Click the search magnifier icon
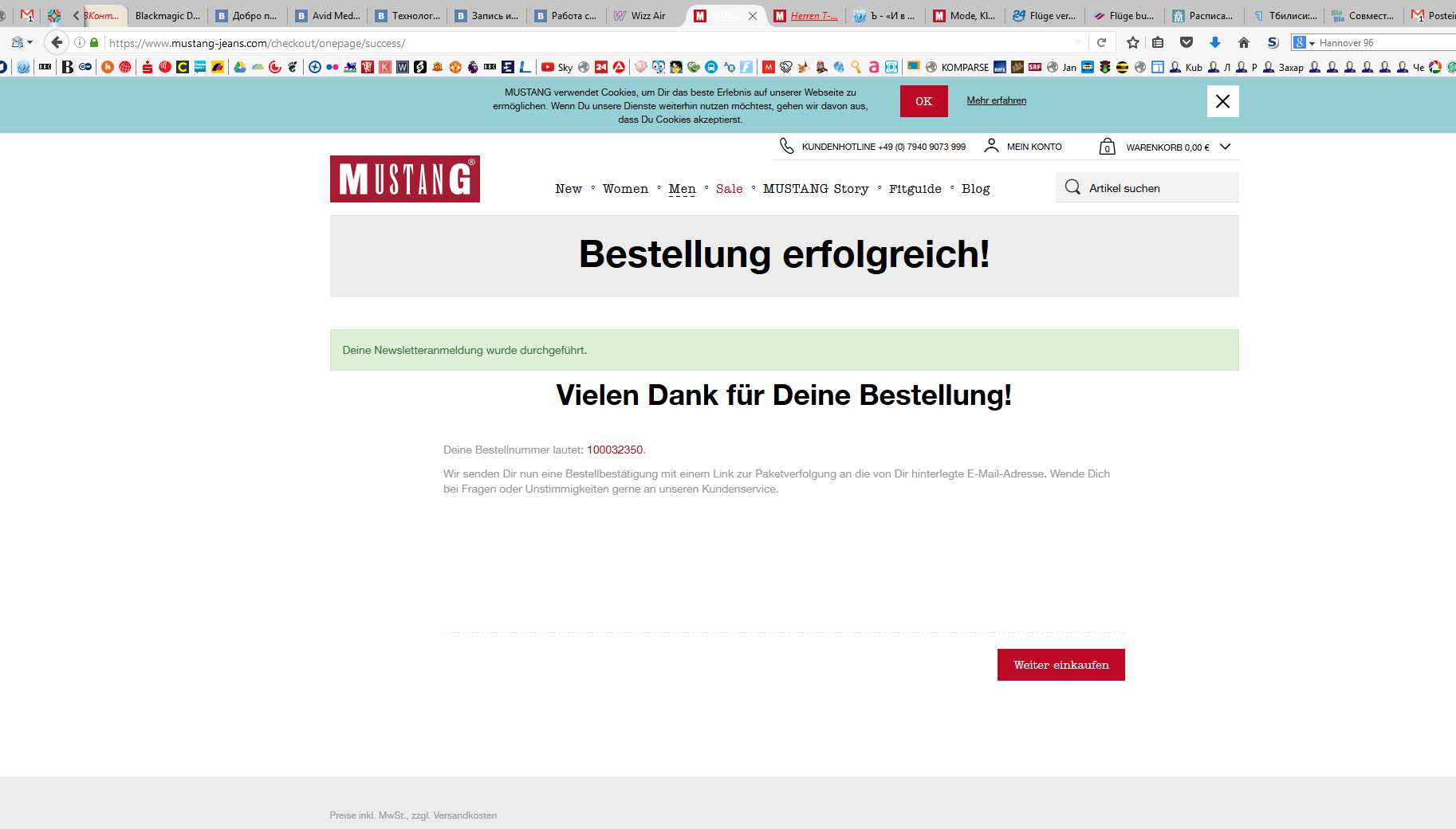Image resolution: width=1456 pixels, height=829 pixels. pos(1072,187)
